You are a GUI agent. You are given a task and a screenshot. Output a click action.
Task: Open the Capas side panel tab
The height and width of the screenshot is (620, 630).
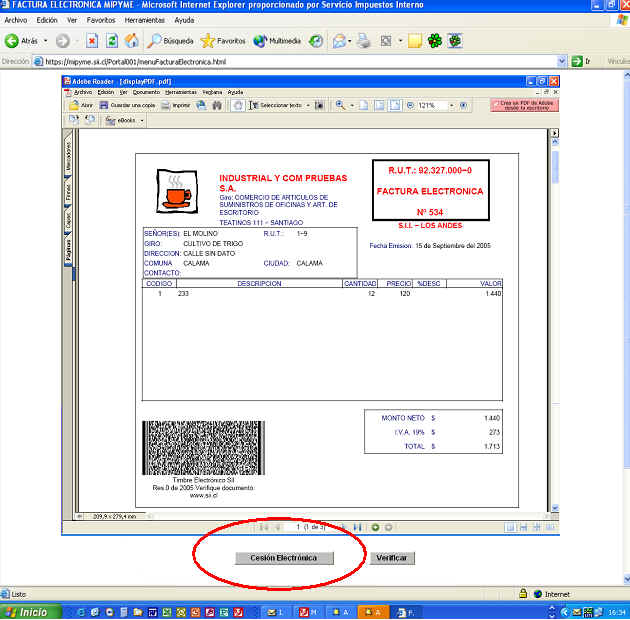[x=68, y=220]
